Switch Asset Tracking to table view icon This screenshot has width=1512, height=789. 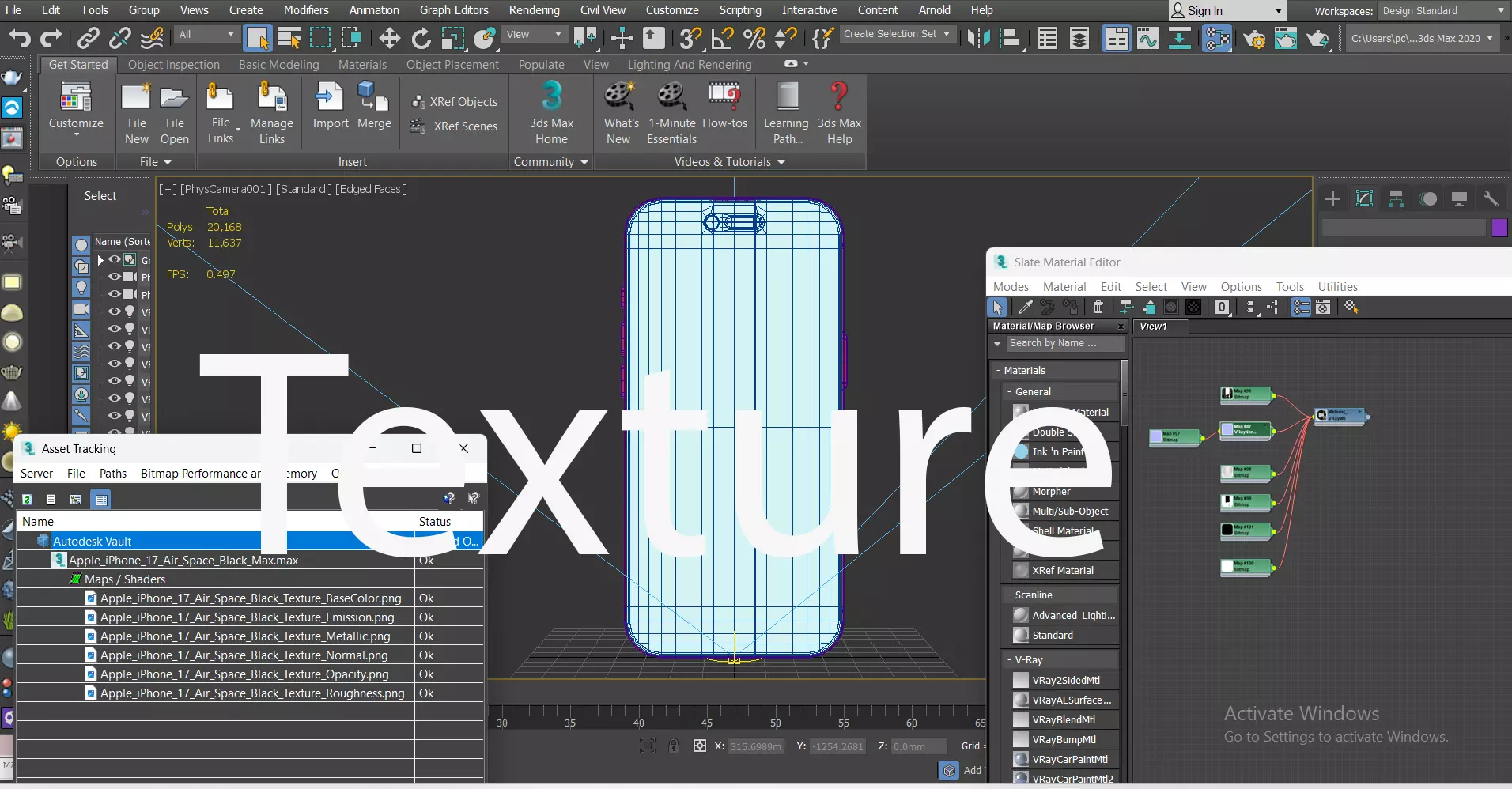tap(101, 500)
